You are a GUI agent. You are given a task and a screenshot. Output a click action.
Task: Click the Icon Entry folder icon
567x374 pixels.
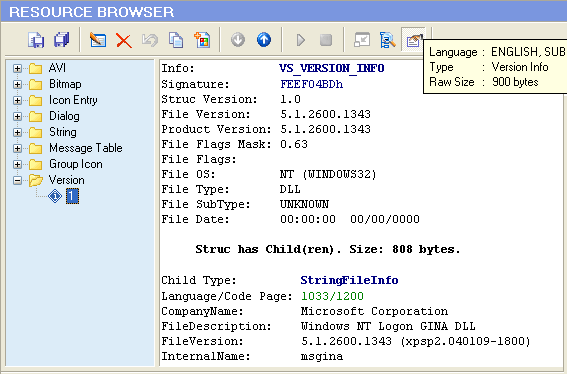pyautogui.click(x=35, y=100)
